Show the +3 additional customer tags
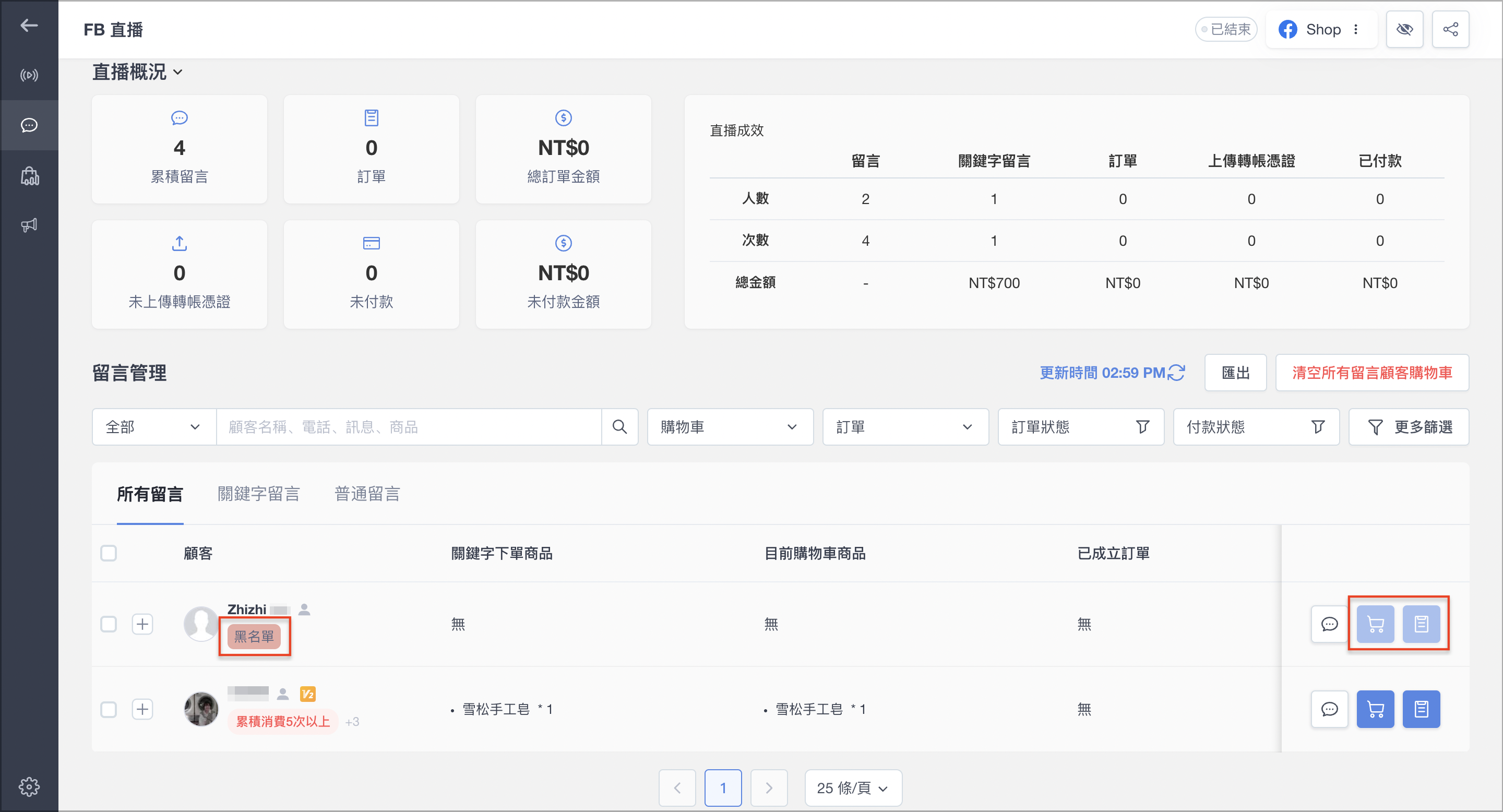Image resolution: width=1503 pixels, height=812 pixels. pos(352,722)
